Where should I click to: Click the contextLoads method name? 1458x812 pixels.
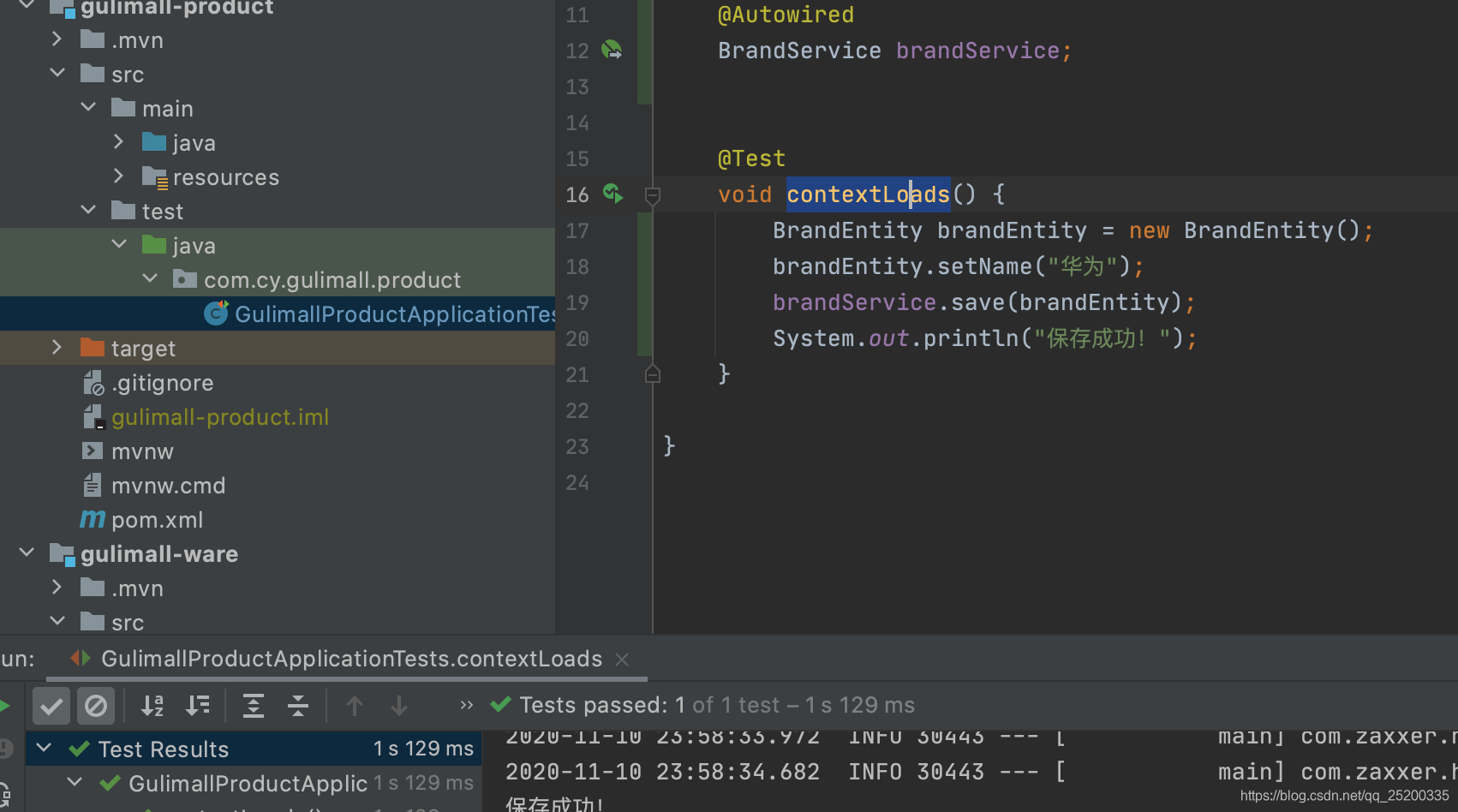click(868, 194)
